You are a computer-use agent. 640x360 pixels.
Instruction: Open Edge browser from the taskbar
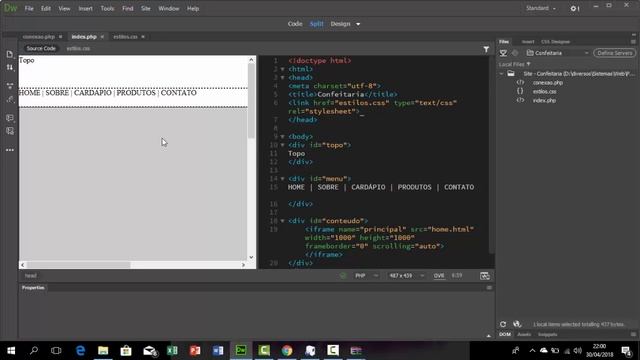[80, 351]
